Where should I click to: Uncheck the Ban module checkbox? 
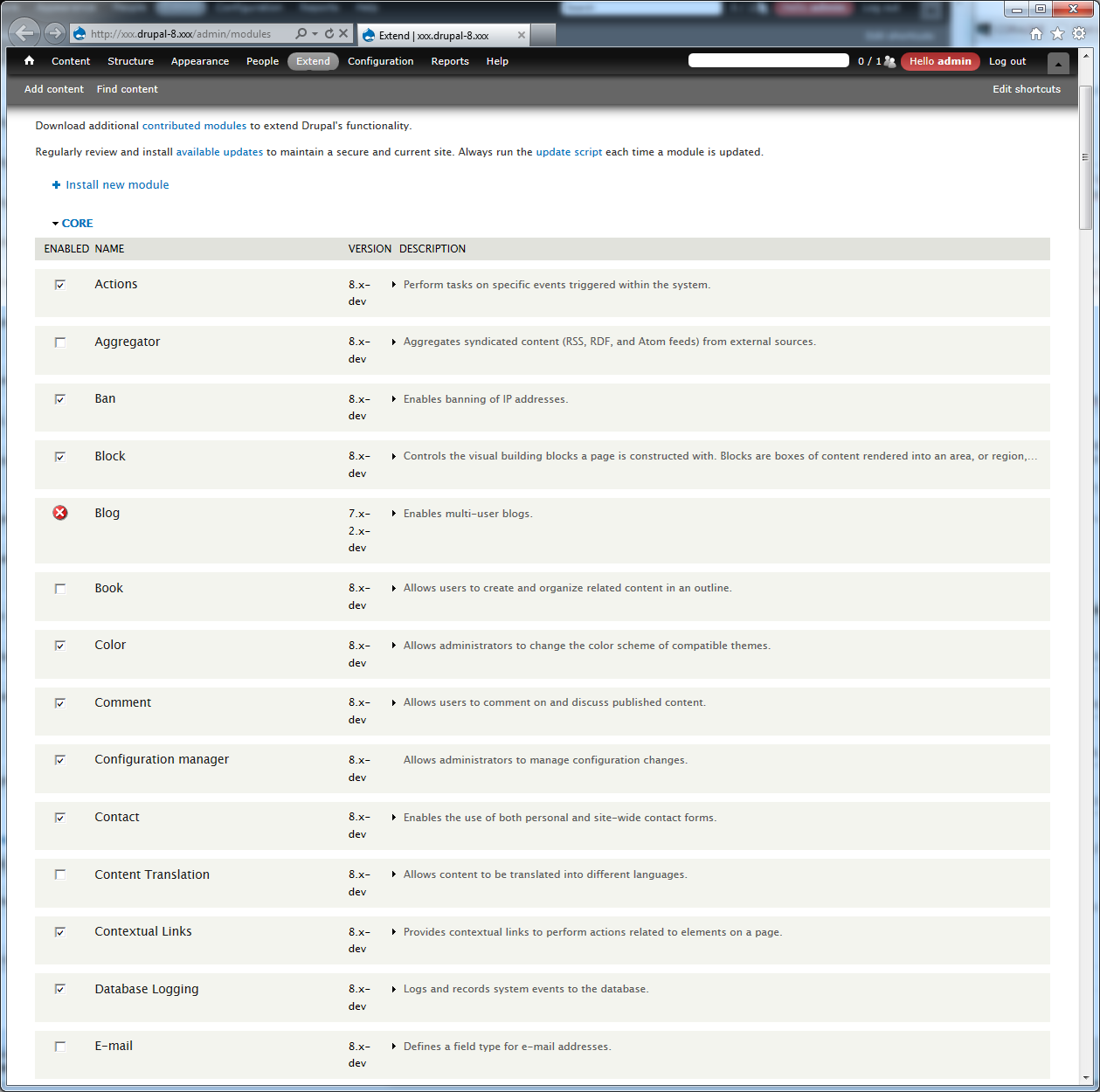pos(60,399)
